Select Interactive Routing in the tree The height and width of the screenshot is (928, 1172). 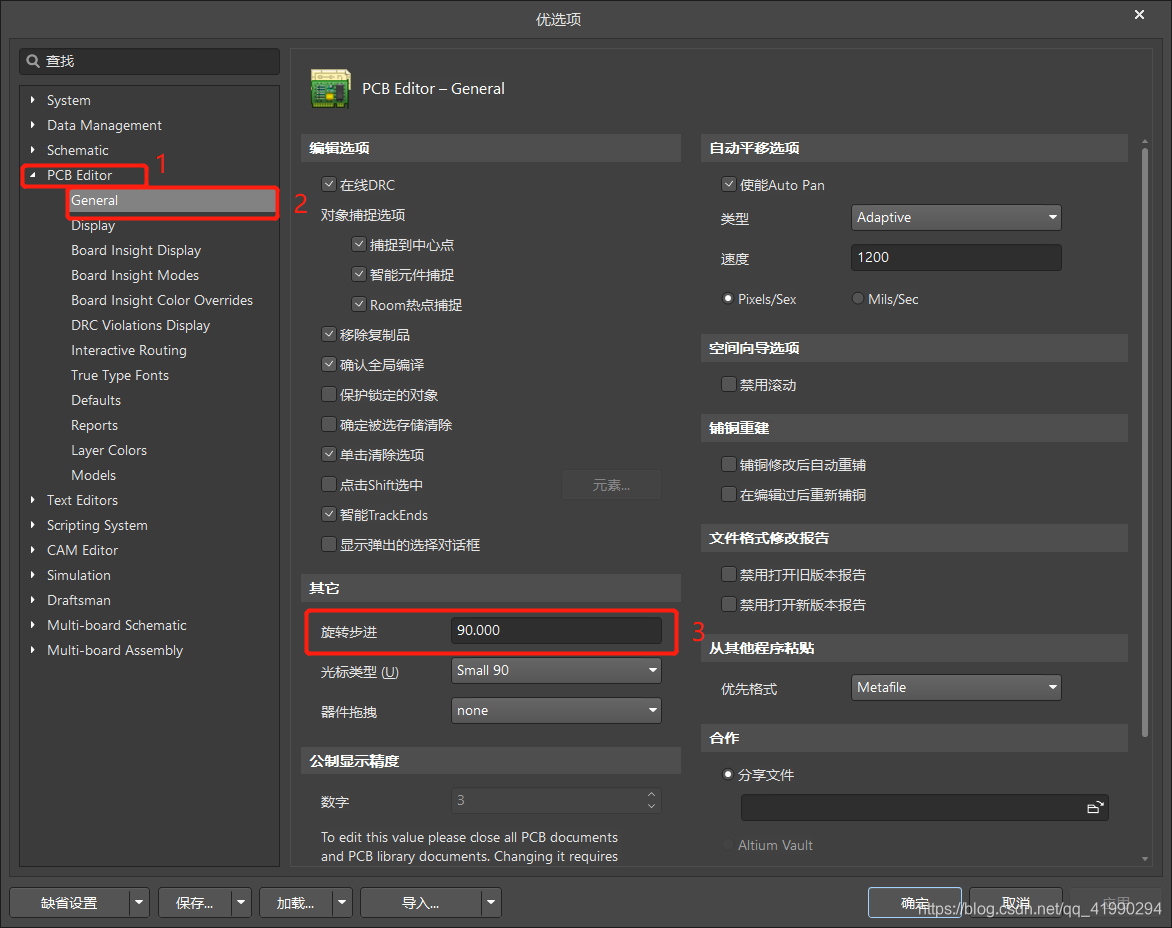128,350
